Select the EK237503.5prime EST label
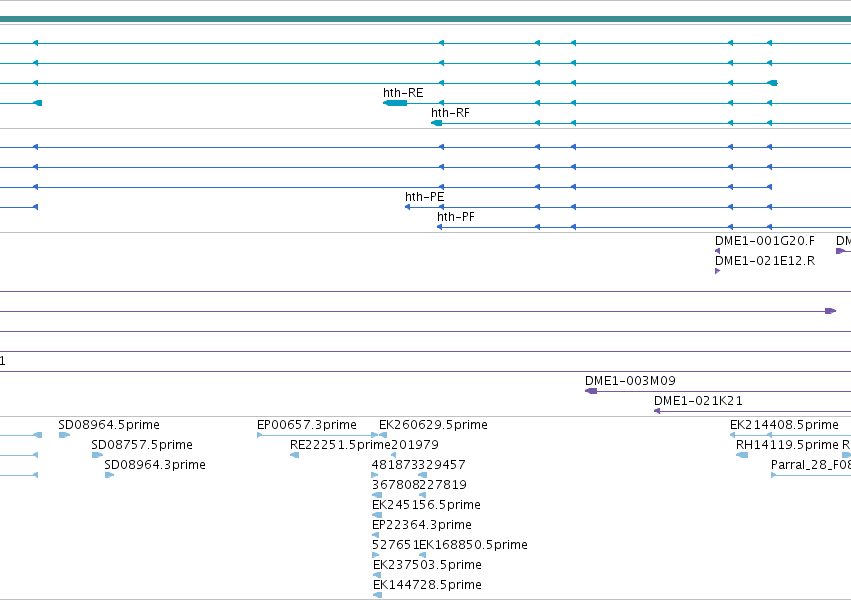The width and height of the screenshot is (851, 600). (427, 565)
